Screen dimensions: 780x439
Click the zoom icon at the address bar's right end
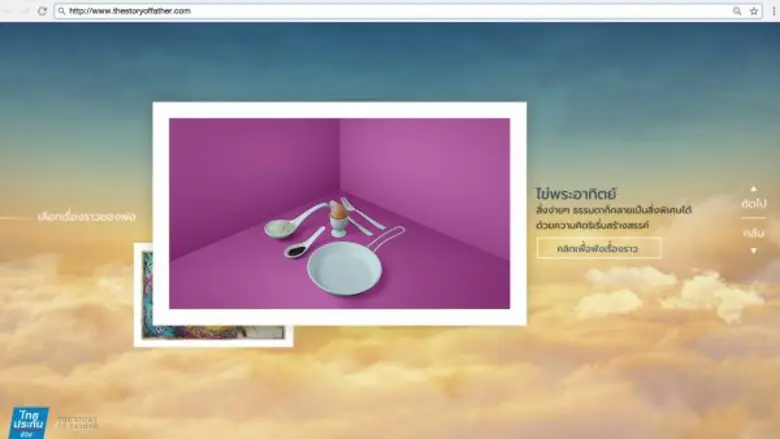pyautogui.click(x=737, y=11)
